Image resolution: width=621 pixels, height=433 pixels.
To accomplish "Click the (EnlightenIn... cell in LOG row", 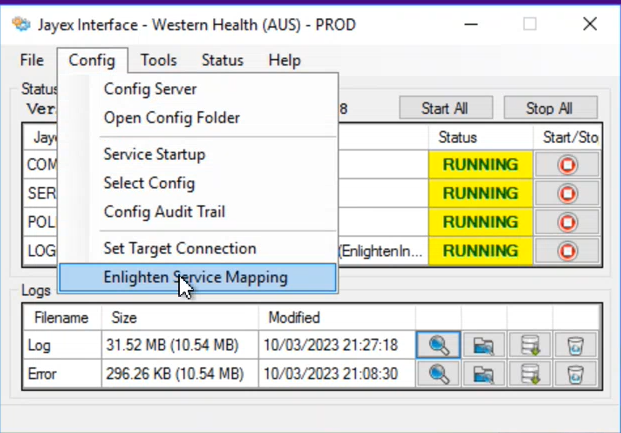I will 383,251.
